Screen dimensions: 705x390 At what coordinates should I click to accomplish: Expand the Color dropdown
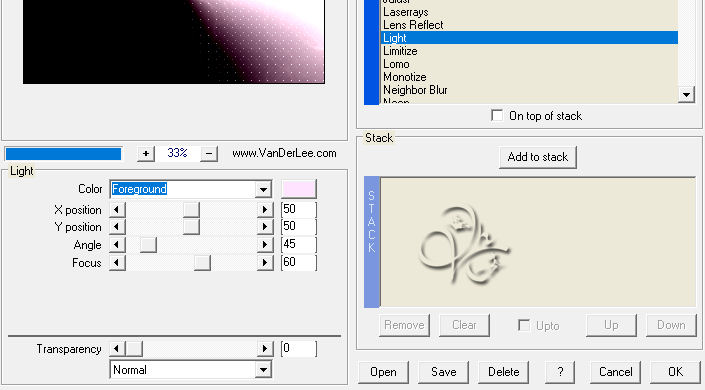263,189
